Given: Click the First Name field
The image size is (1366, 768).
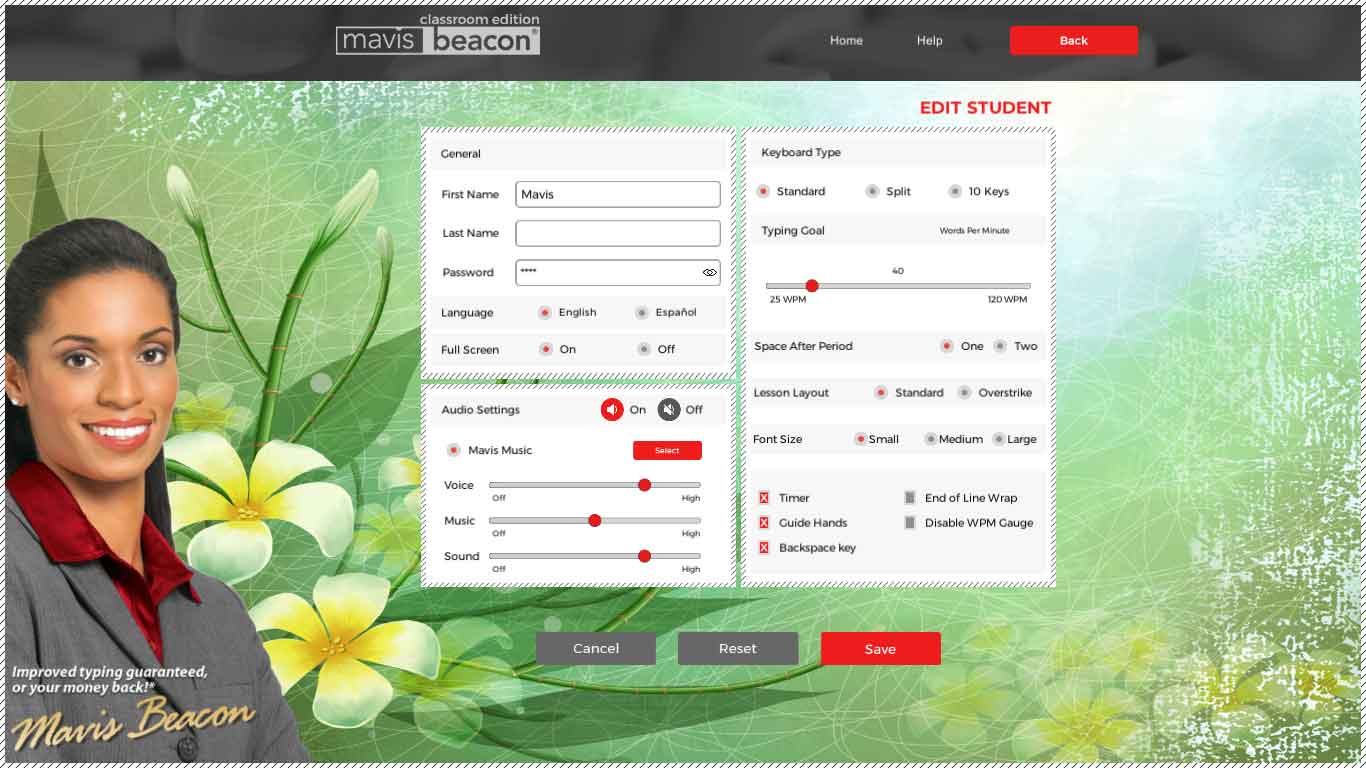Looking at the screenshot, I should click(618, 194).
